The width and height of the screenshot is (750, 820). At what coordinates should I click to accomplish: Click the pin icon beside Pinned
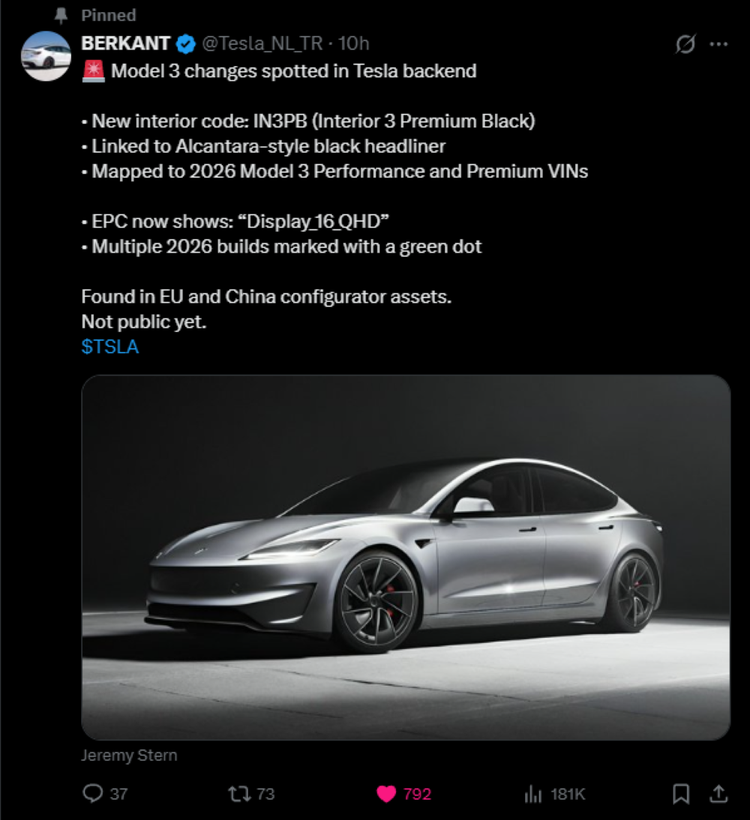click(x=60, y=16)
